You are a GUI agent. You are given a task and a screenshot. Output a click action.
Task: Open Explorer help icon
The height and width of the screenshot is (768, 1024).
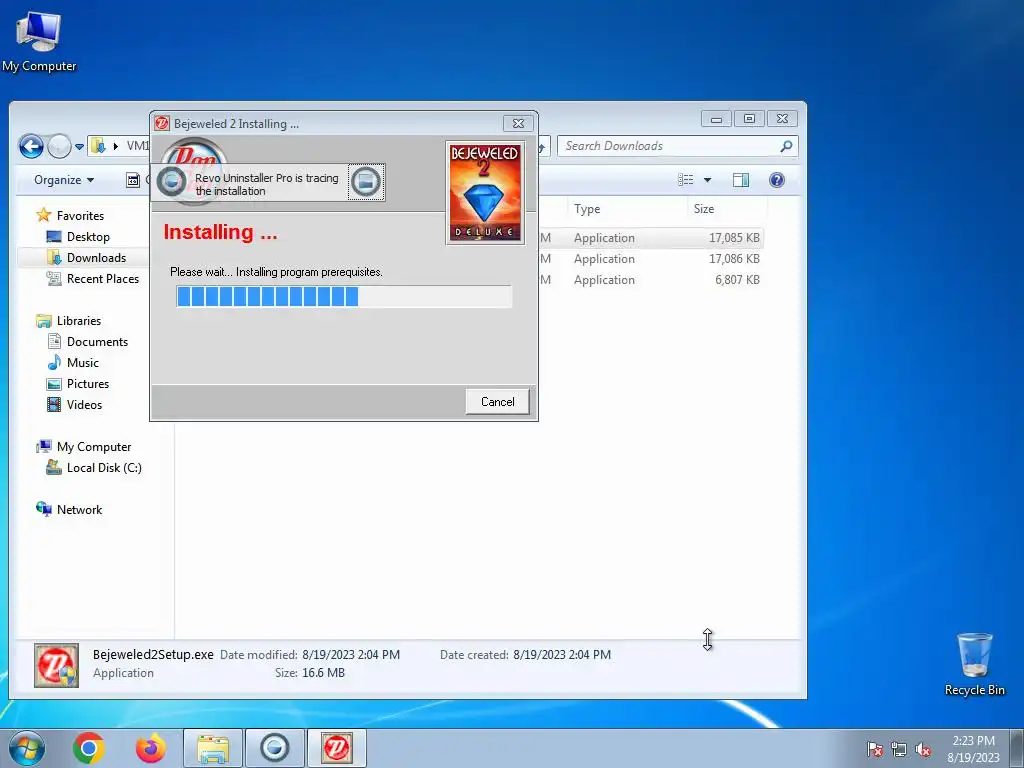(x=776, y=180)
